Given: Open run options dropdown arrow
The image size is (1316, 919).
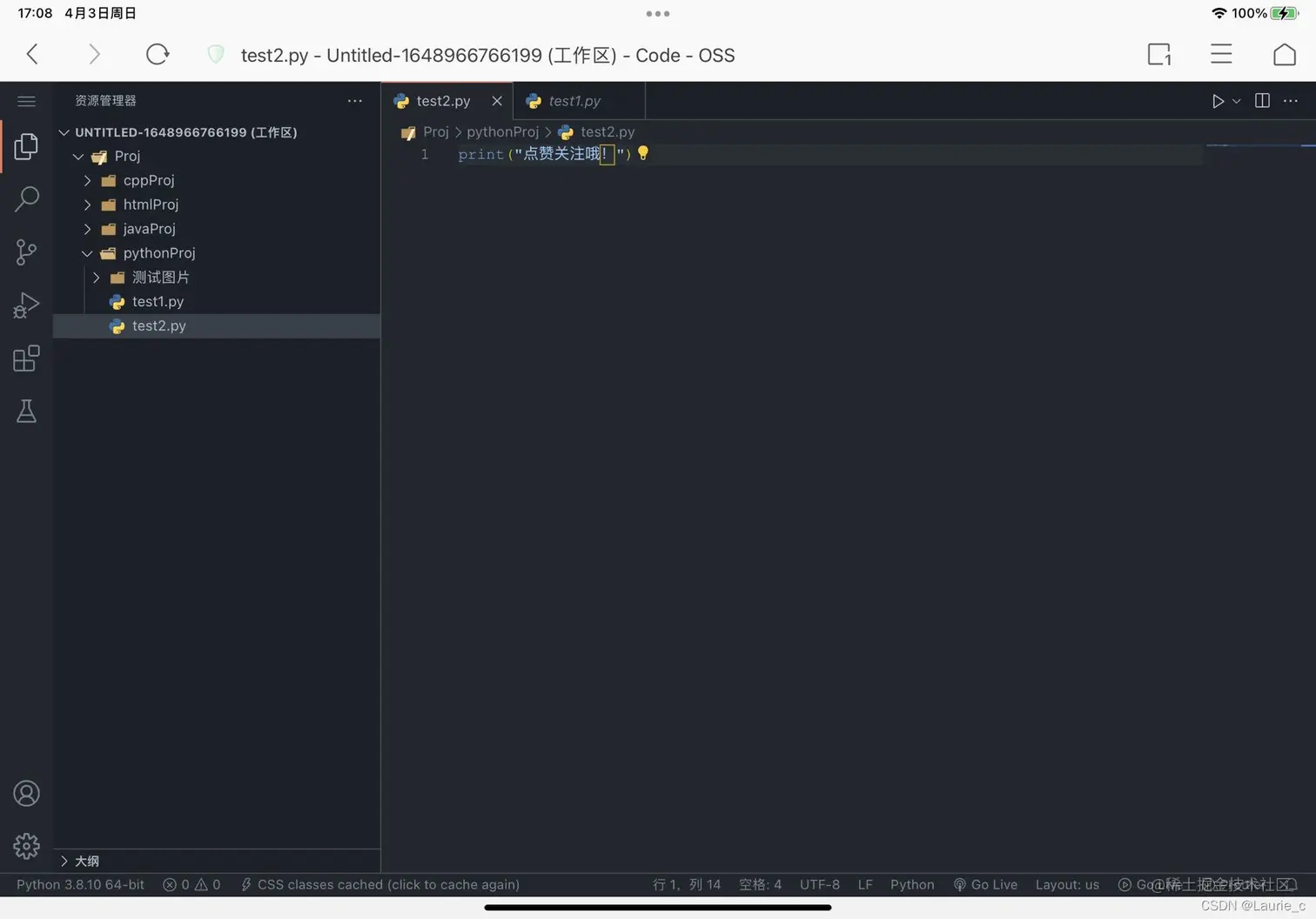Looking at the screenshot, I should pyautogui.click(x=1236, y=101).
